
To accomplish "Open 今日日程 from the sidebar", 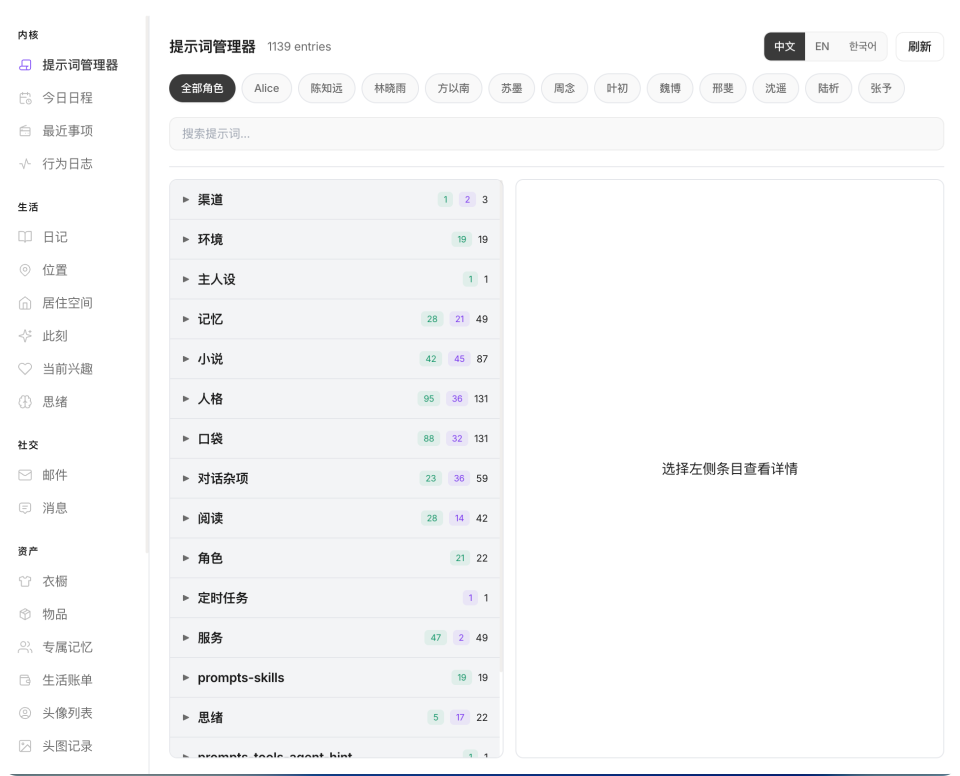I will point(67,98).
